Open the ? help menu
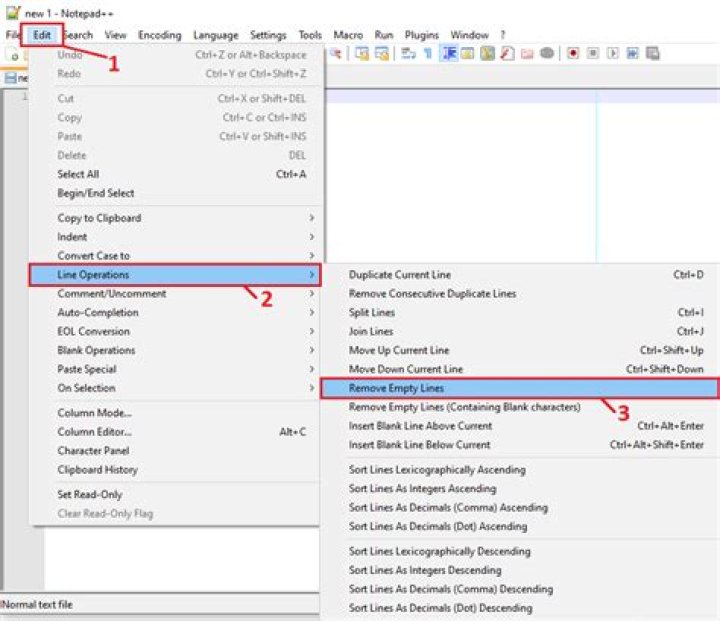Viewport: 720px width, 621px height. tap(503, 35)
